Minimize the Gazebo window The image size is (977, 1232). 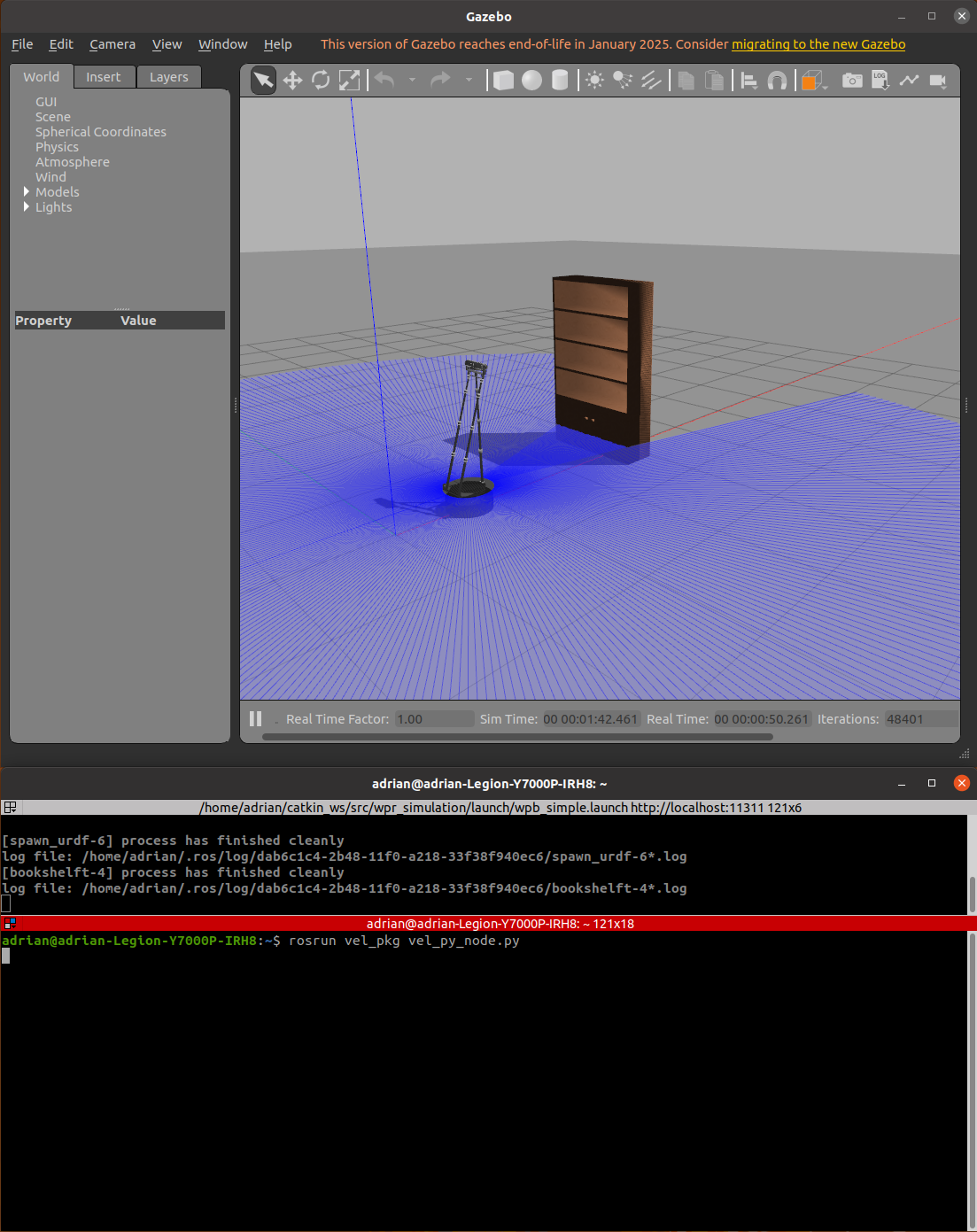point(902,16)
